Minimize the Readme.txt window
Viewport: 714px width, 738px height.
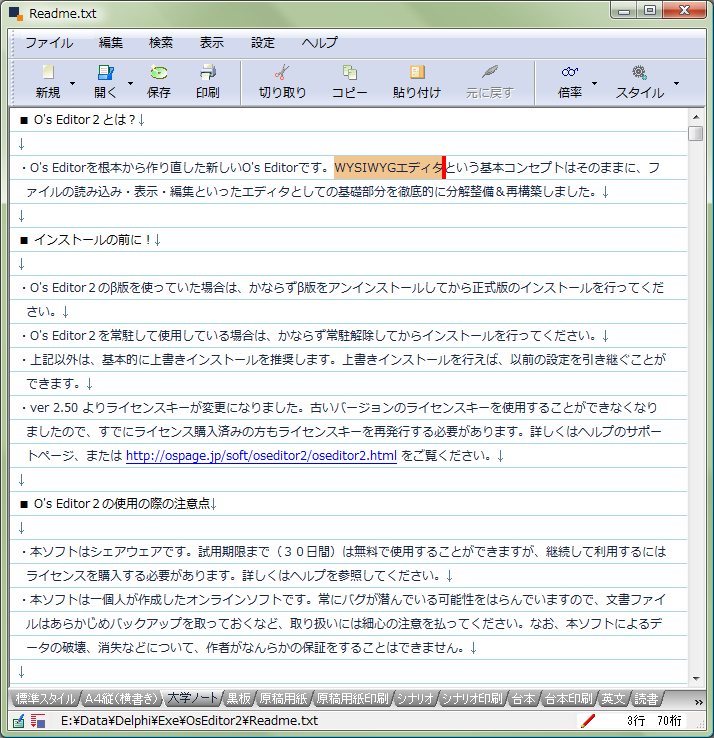tap(624, 11)
